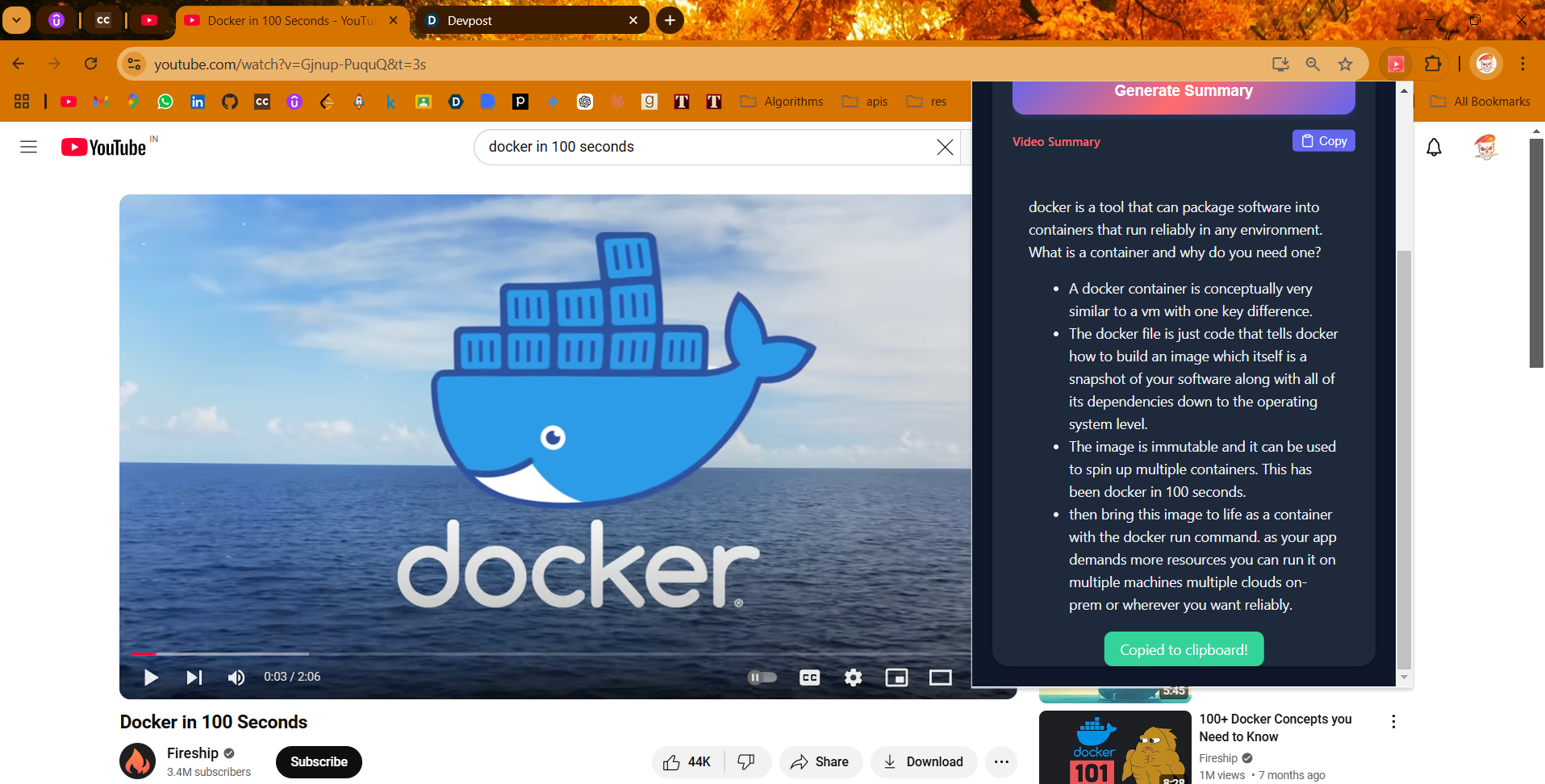Image resolution: width=1545 pixels, height=784 pixels.
Task: Click the Generate Summary button
Action: pyautogui.click(x=1184, y=96)
